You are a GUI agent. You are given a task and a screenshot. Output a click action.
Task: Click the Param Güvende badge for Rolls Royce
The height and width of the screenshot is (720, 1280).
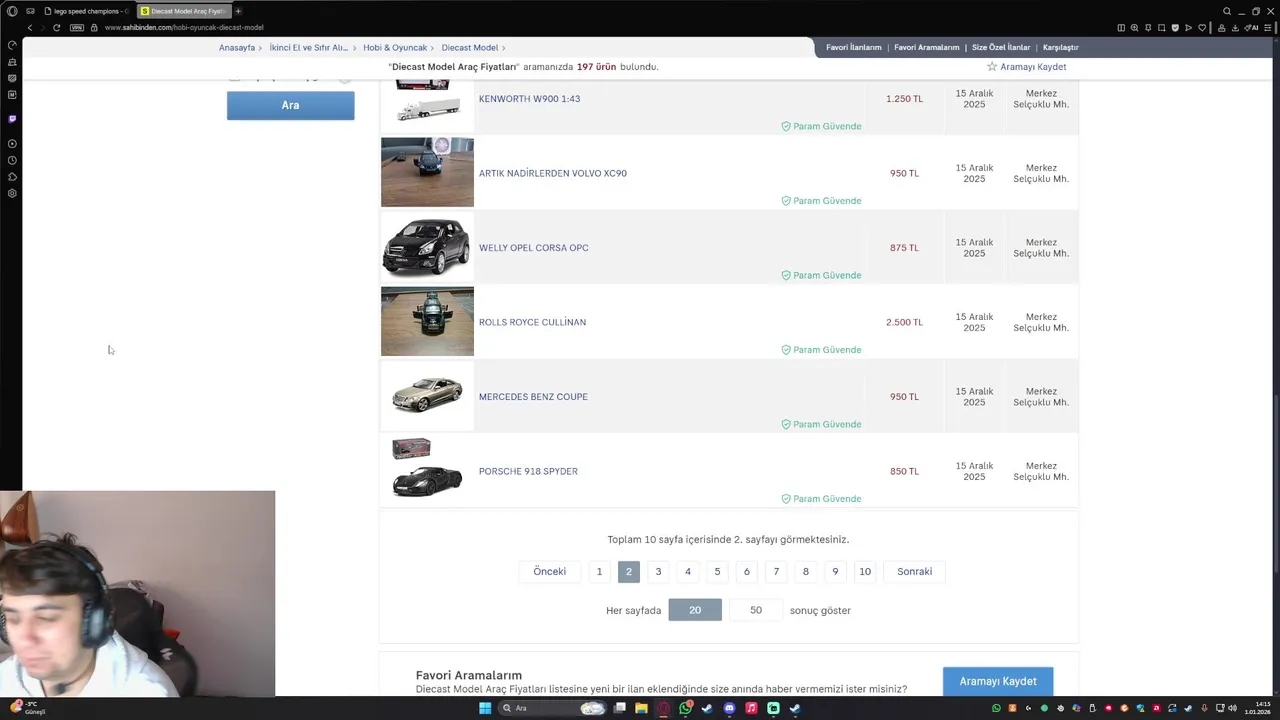click(x=821, y=350)
